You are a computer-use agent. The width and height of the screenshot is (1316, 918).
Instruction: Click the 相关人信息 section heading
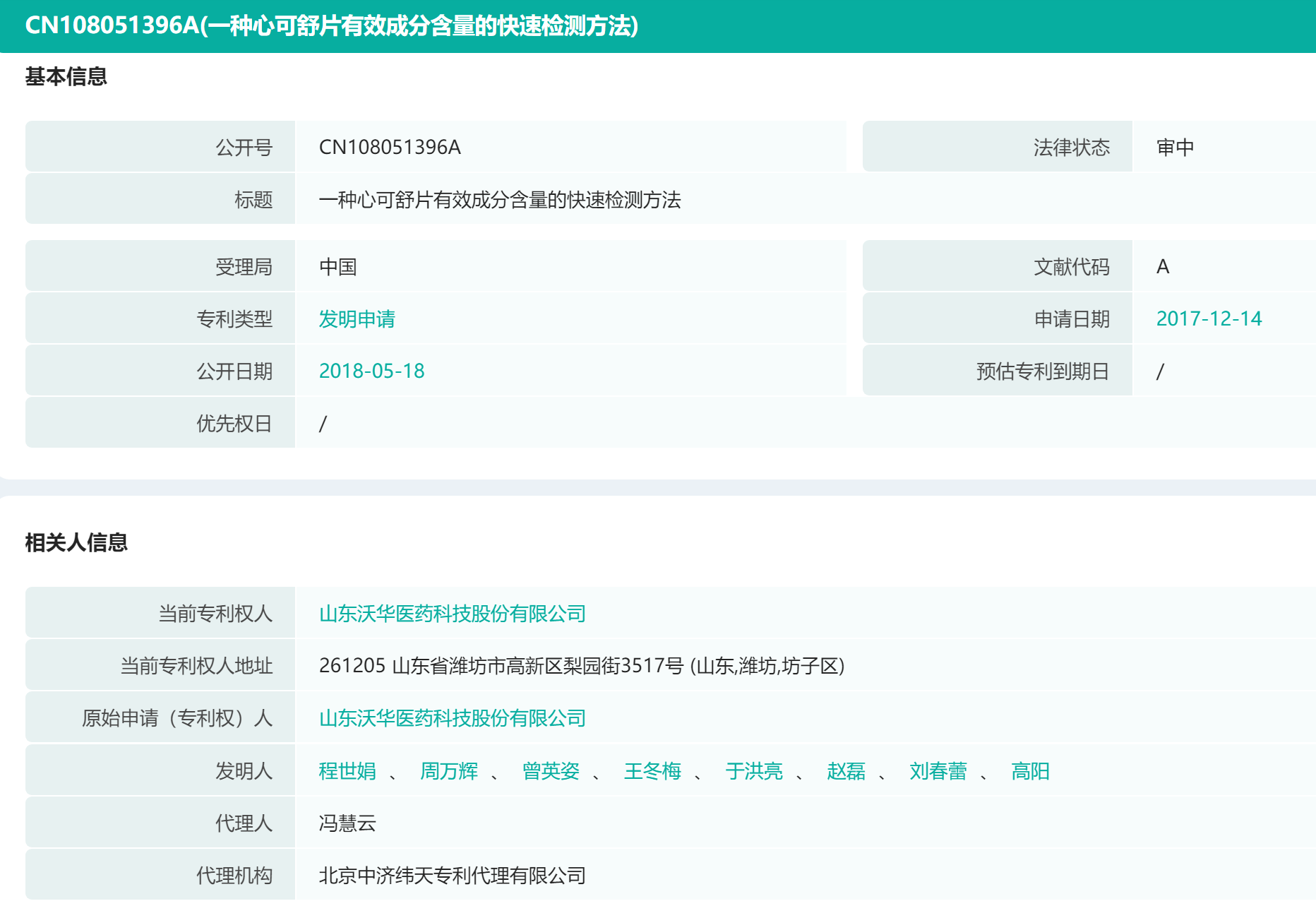point(76,542)
